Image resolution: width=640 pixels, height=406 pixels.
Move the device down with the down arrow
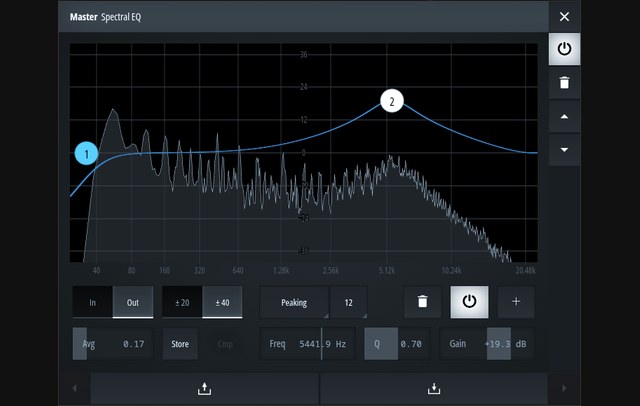click(x=564, y=150)
